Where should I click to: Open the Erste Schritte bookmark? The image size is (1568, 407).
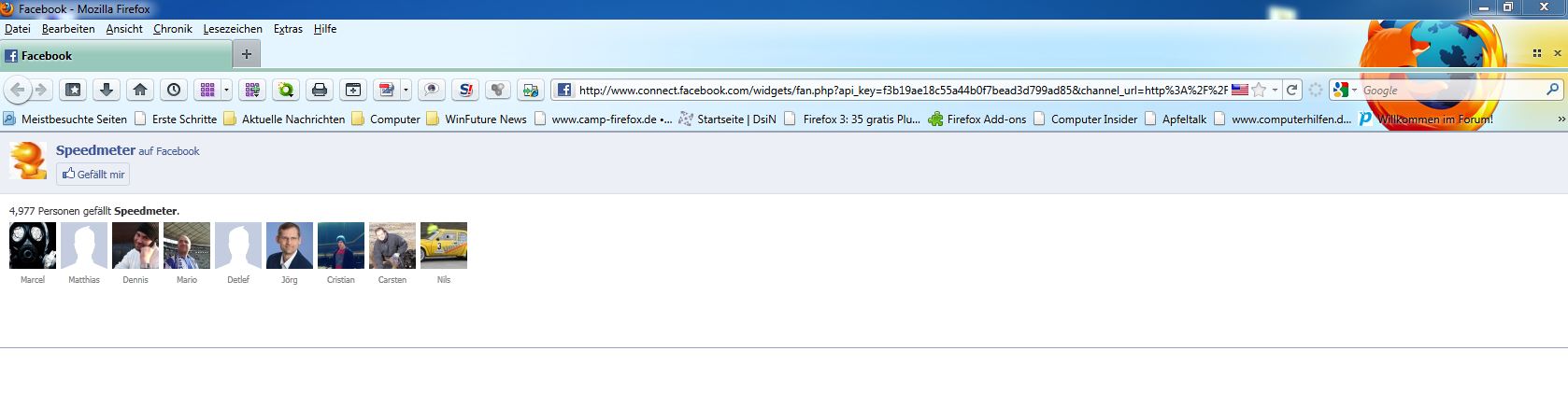click(x=176, y=119)
